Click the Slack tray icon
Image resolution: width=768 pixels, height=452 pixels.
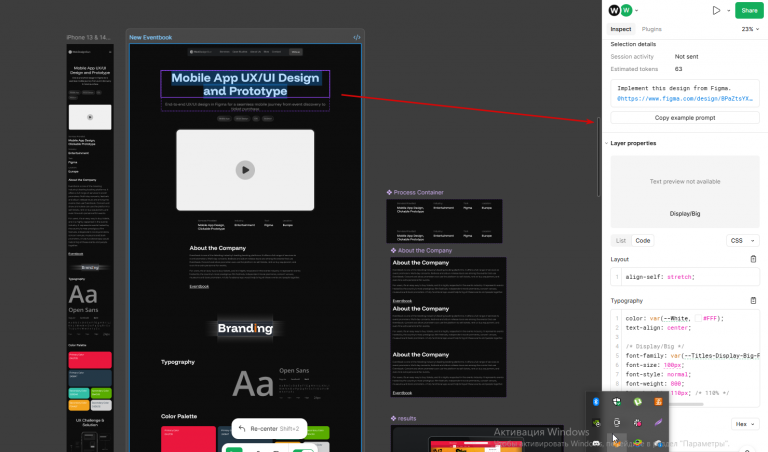coord(637,423)
